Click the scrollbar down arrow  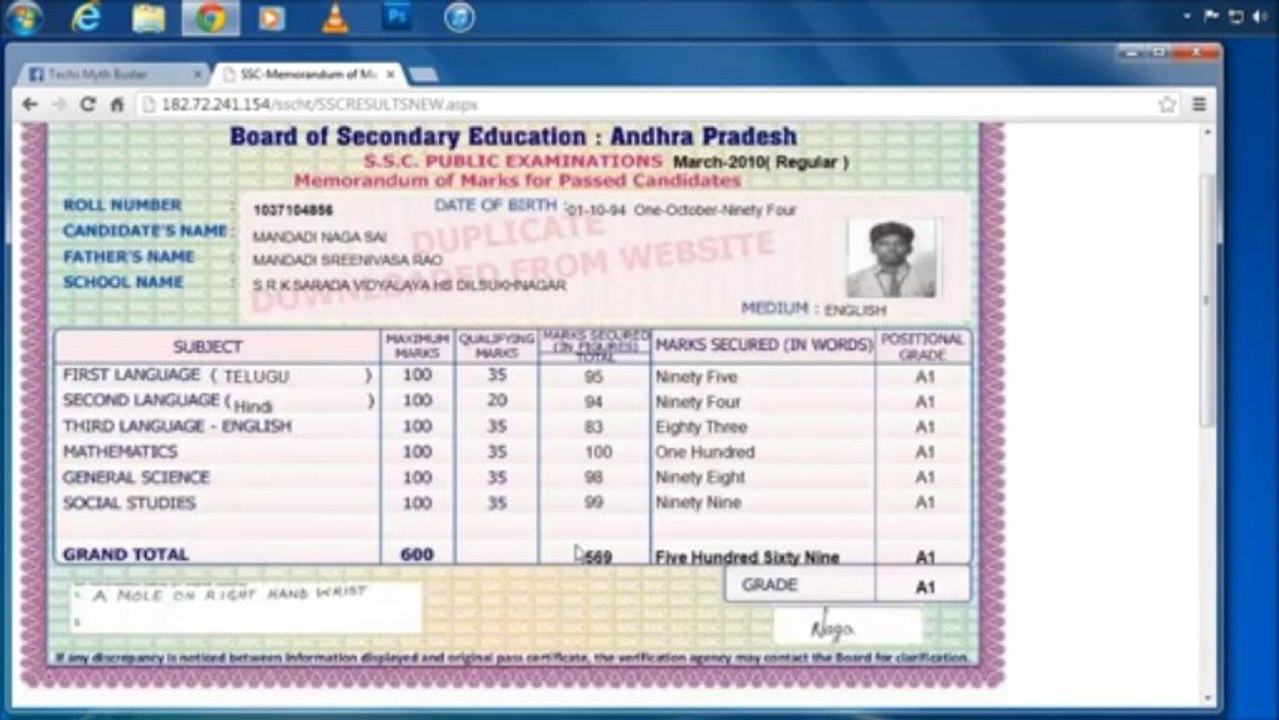[1208, 698]
